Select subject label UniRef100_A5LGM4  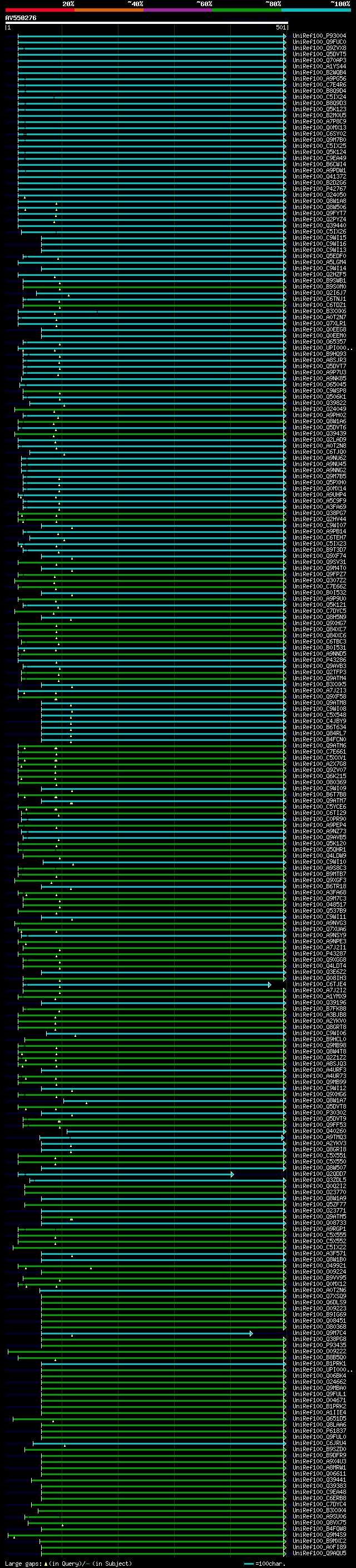click(x=319, y=263)
